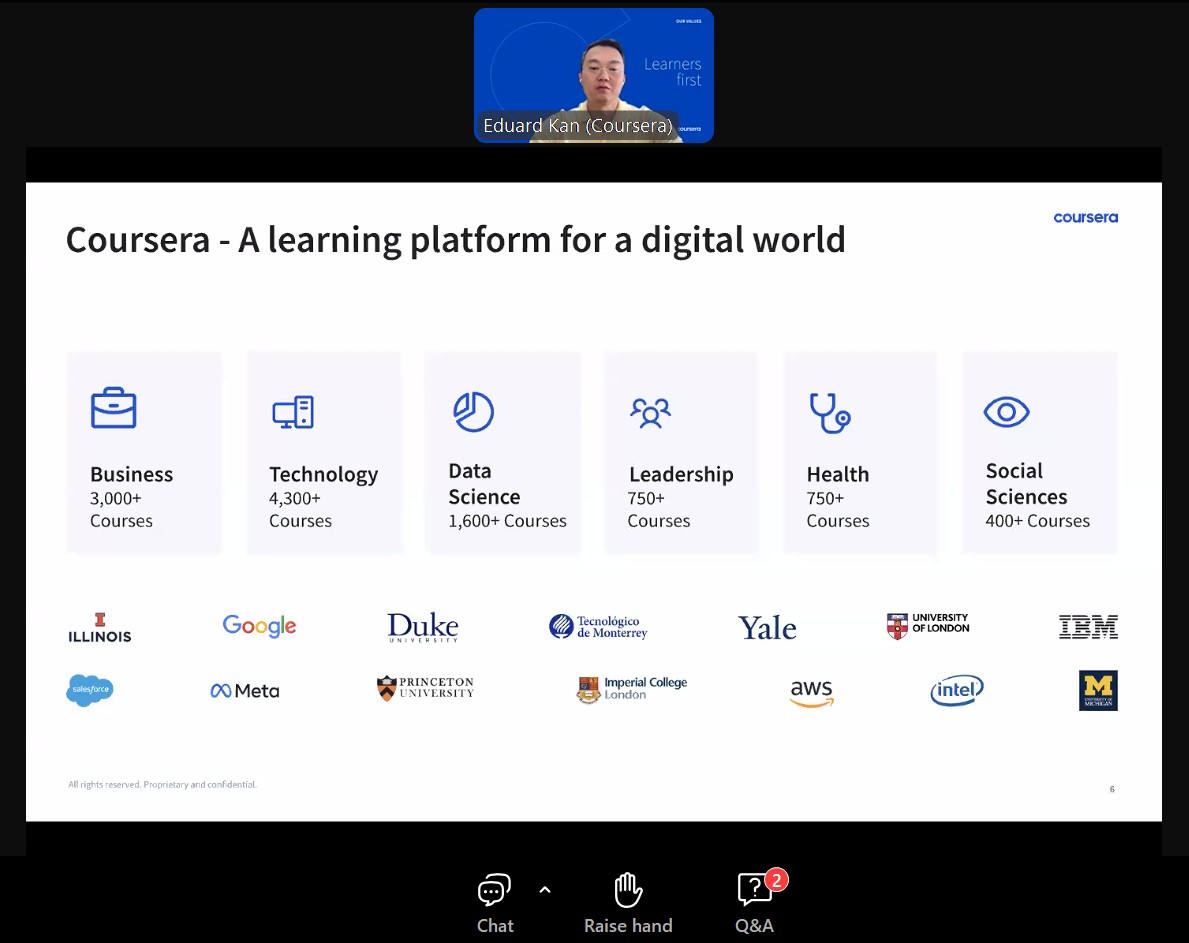Click the Duke University logo
The height and width of the screenshot is (943, 1189).
423,628
